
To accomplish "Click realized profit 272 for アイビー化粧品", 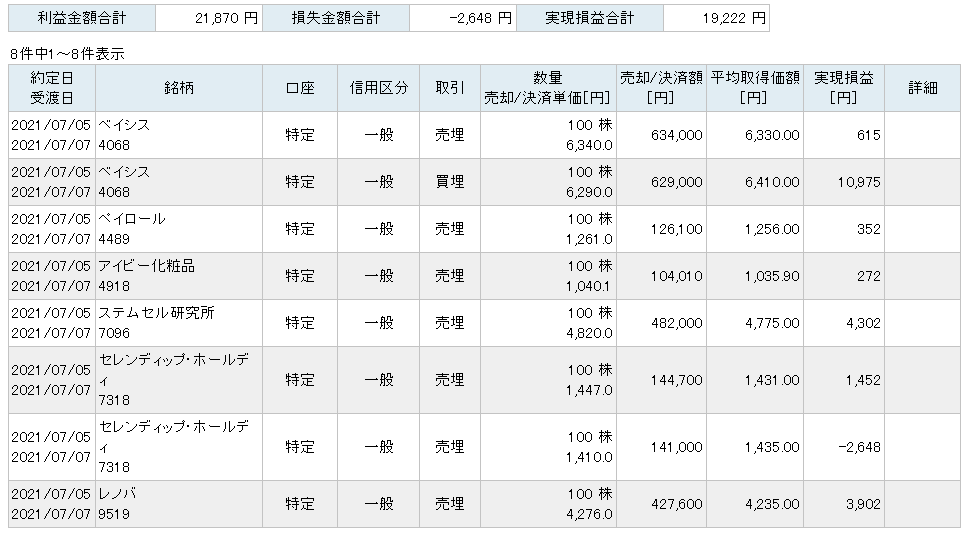I will [x=844, y=276].
